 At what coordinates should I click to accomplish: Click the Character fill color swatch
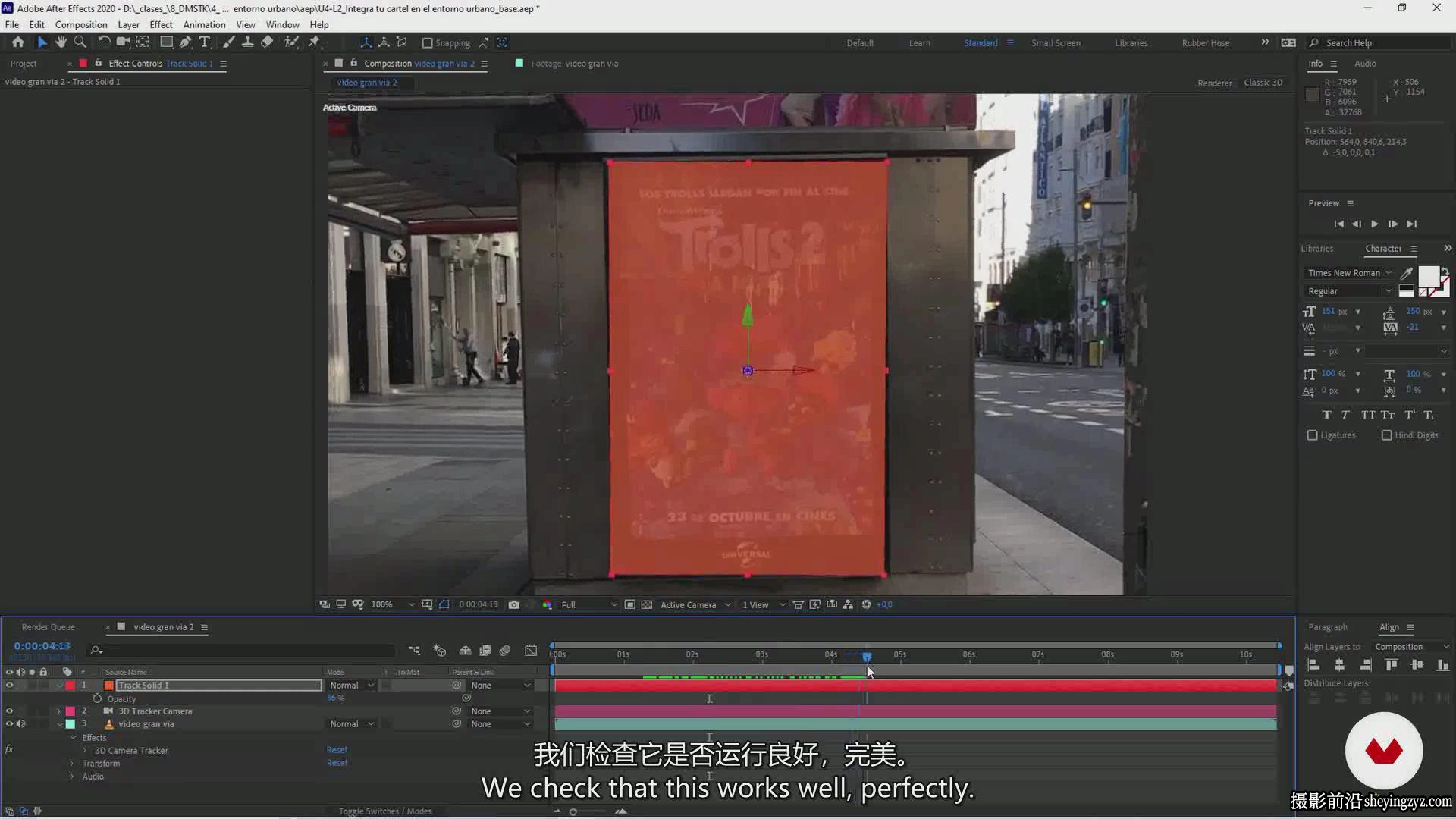pyautogui.click(x=1427, y=276)
